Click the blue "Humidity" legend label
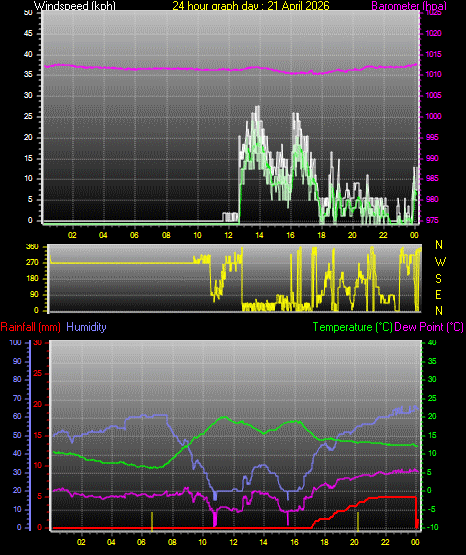 (x=86, y=327)
